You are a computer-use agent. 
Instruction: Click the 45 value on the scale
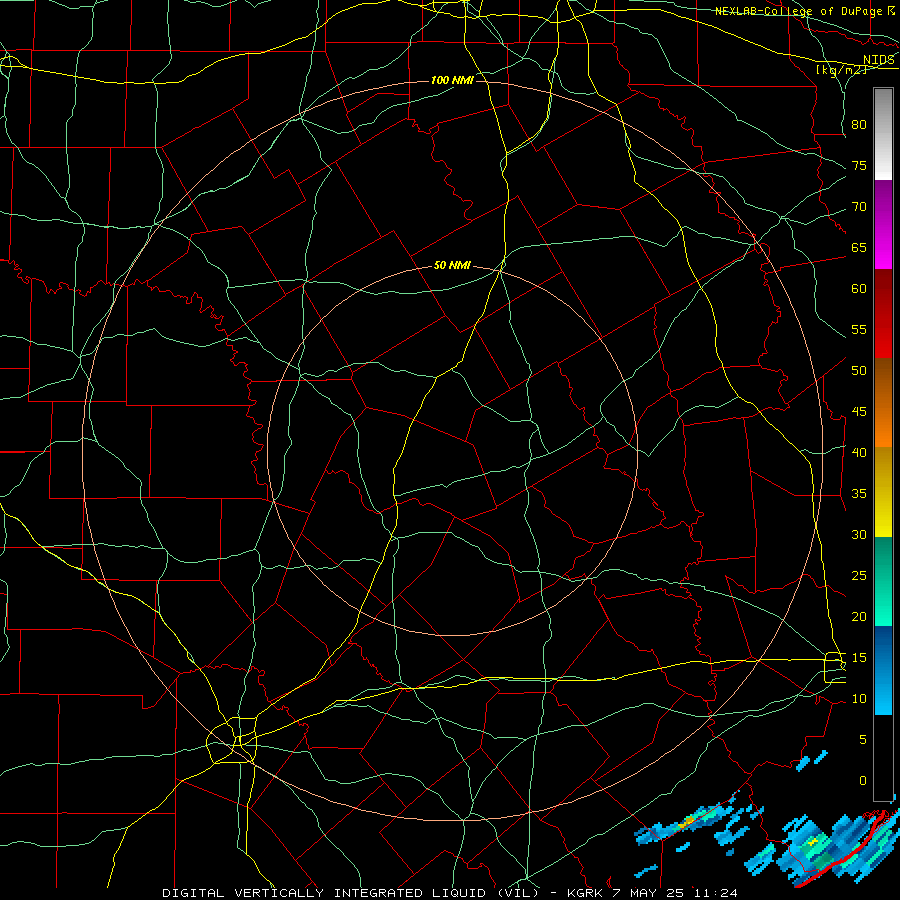pyautogui.click(x=859, y=412)
